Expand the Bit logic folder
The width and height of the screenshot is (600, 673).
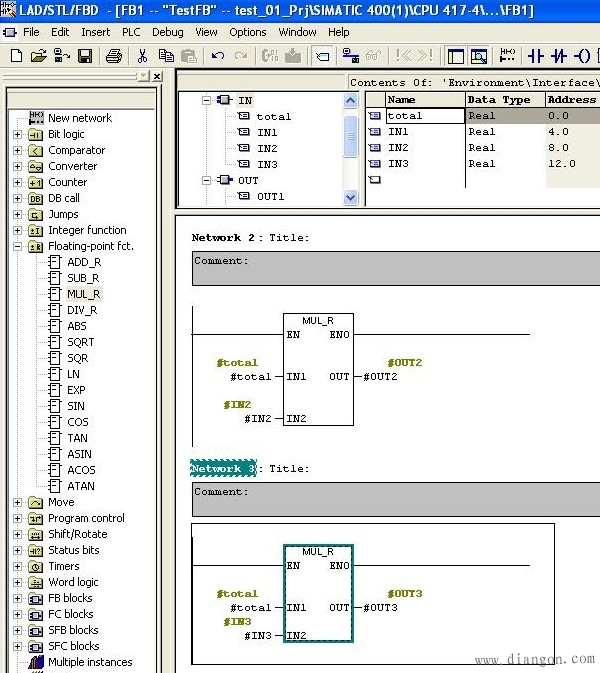tap(17, 134)
